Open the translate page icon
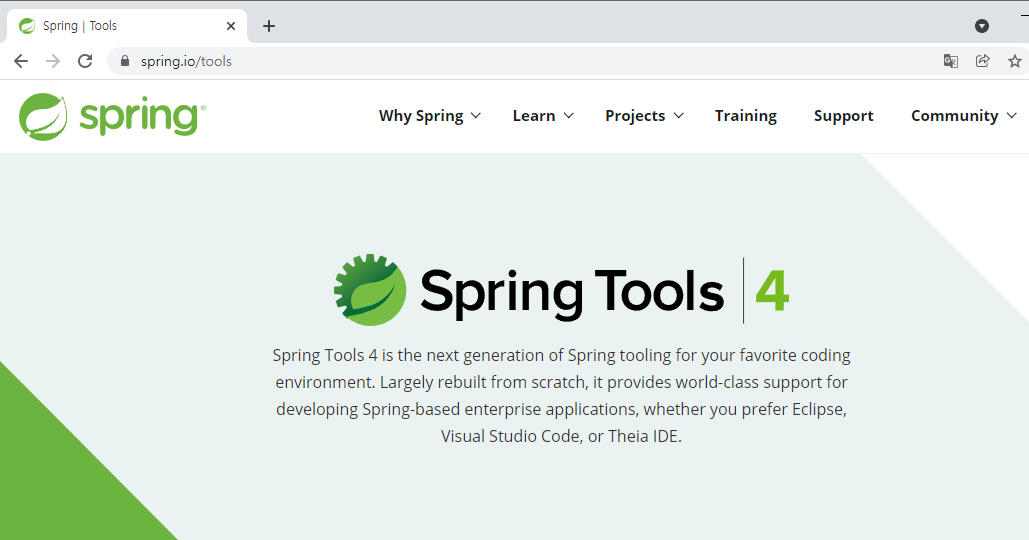 950,61
